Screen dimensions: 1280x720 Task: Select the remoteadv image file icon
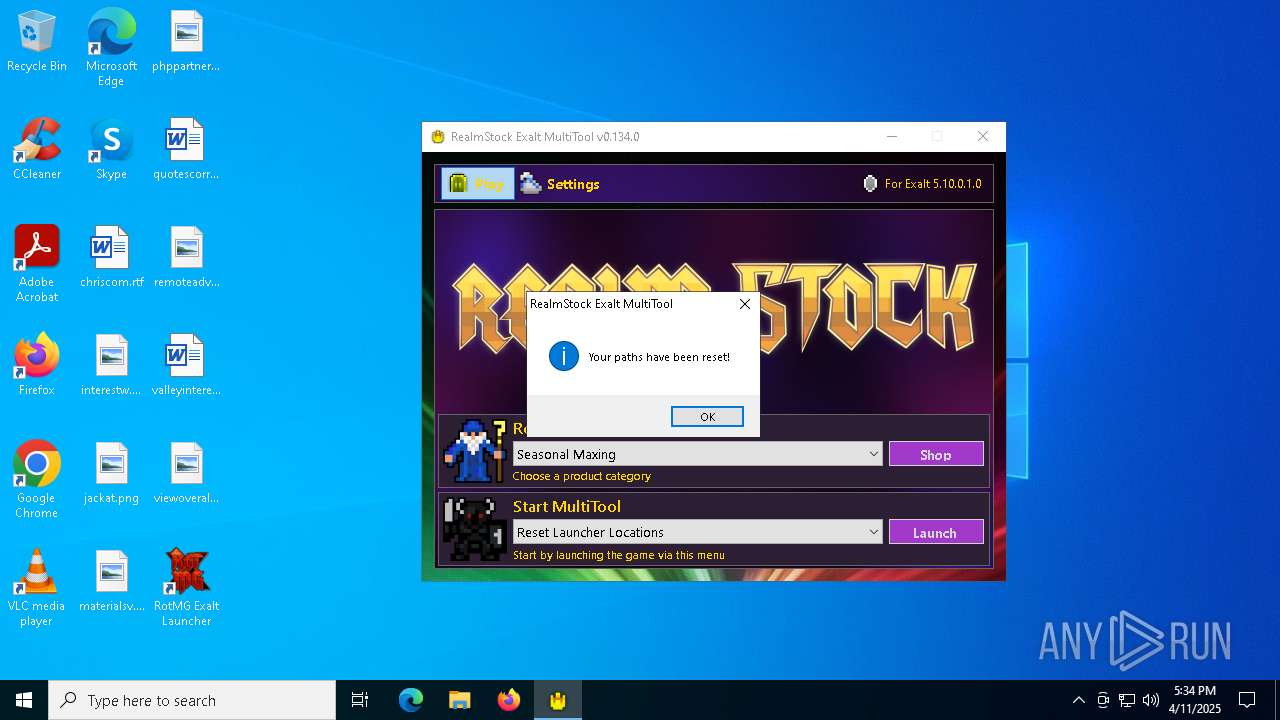(186, 257)
